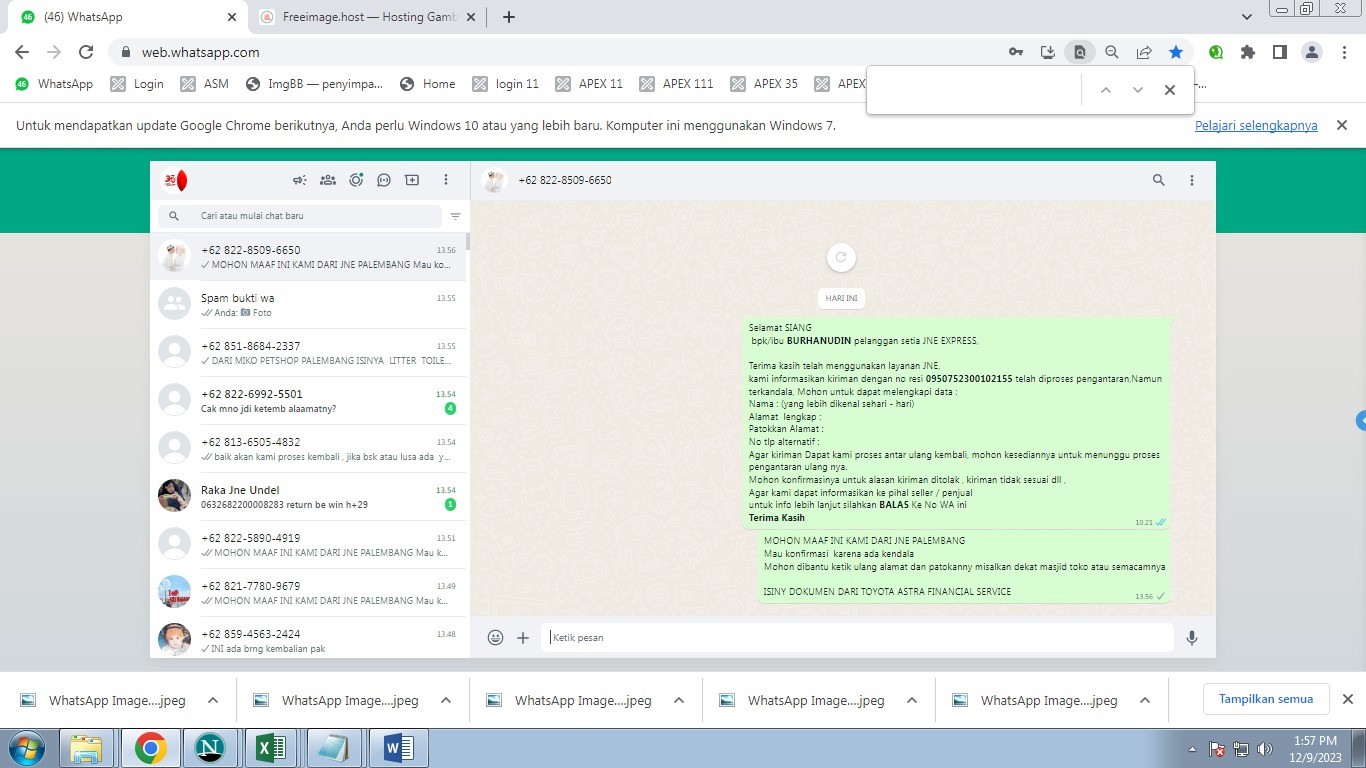This screenshot has height=768, width=1366.
Task: Open your WhatsApp profile picture
Action: [175, 181]
